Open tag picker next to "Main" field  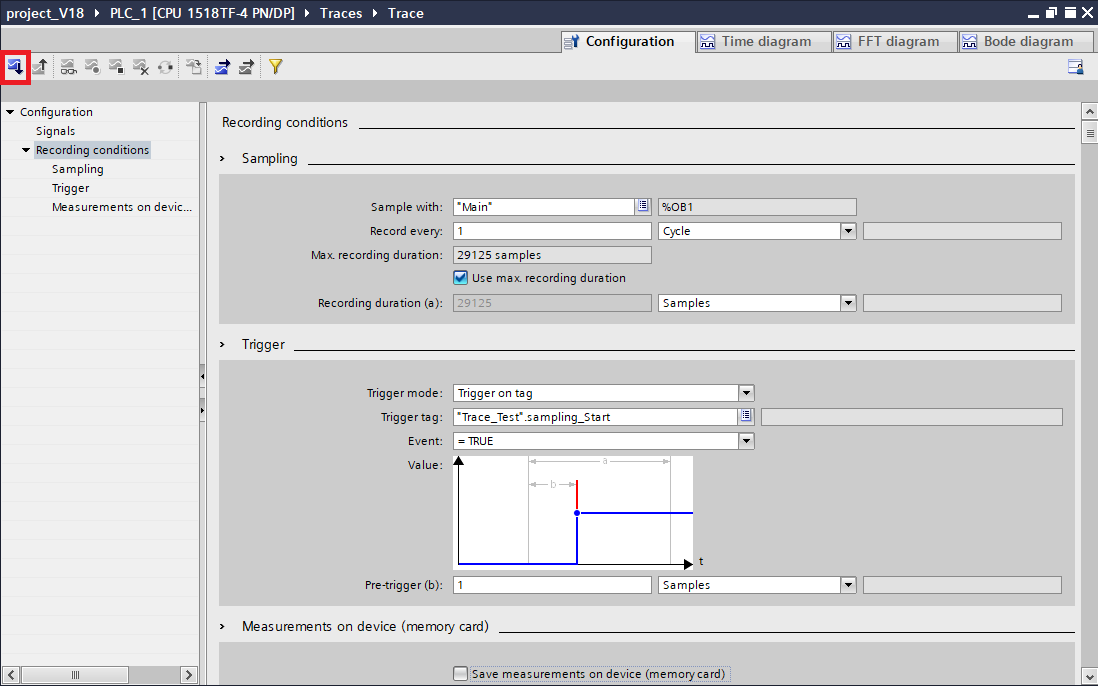(x=643, y=206)
